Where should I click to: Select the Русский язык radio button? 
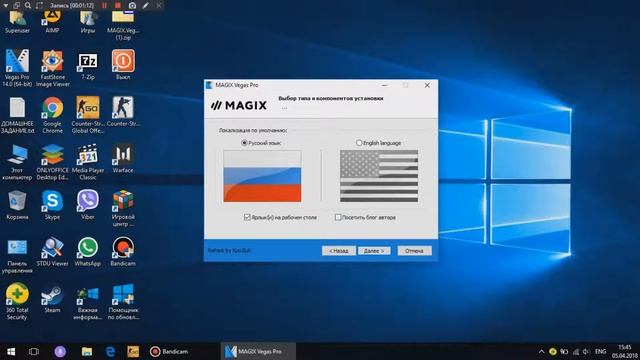tap(244, 143)
